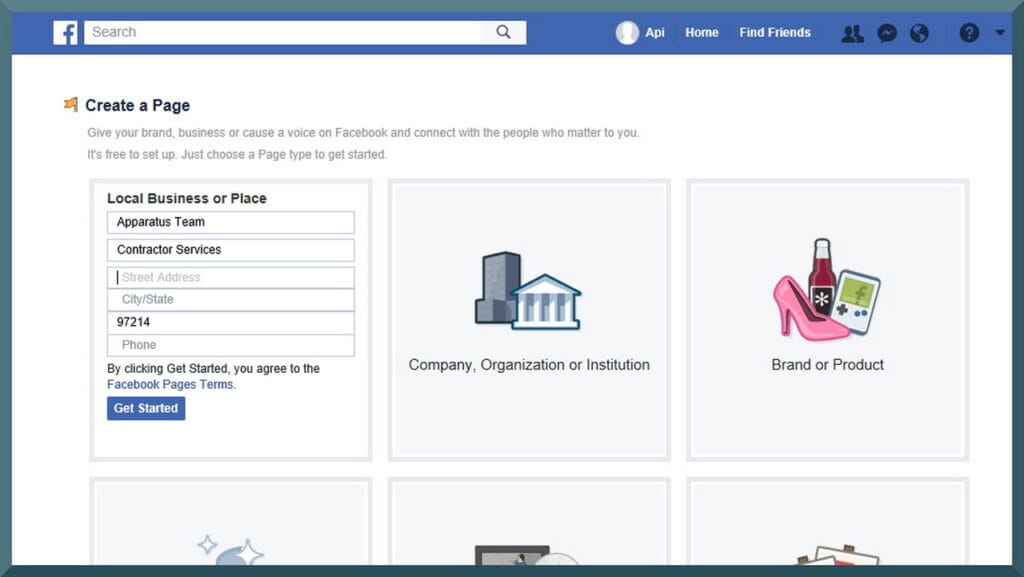
Task: Click the Apparatus Team name field
Action: pyautogui.click(x=231, y=223)
